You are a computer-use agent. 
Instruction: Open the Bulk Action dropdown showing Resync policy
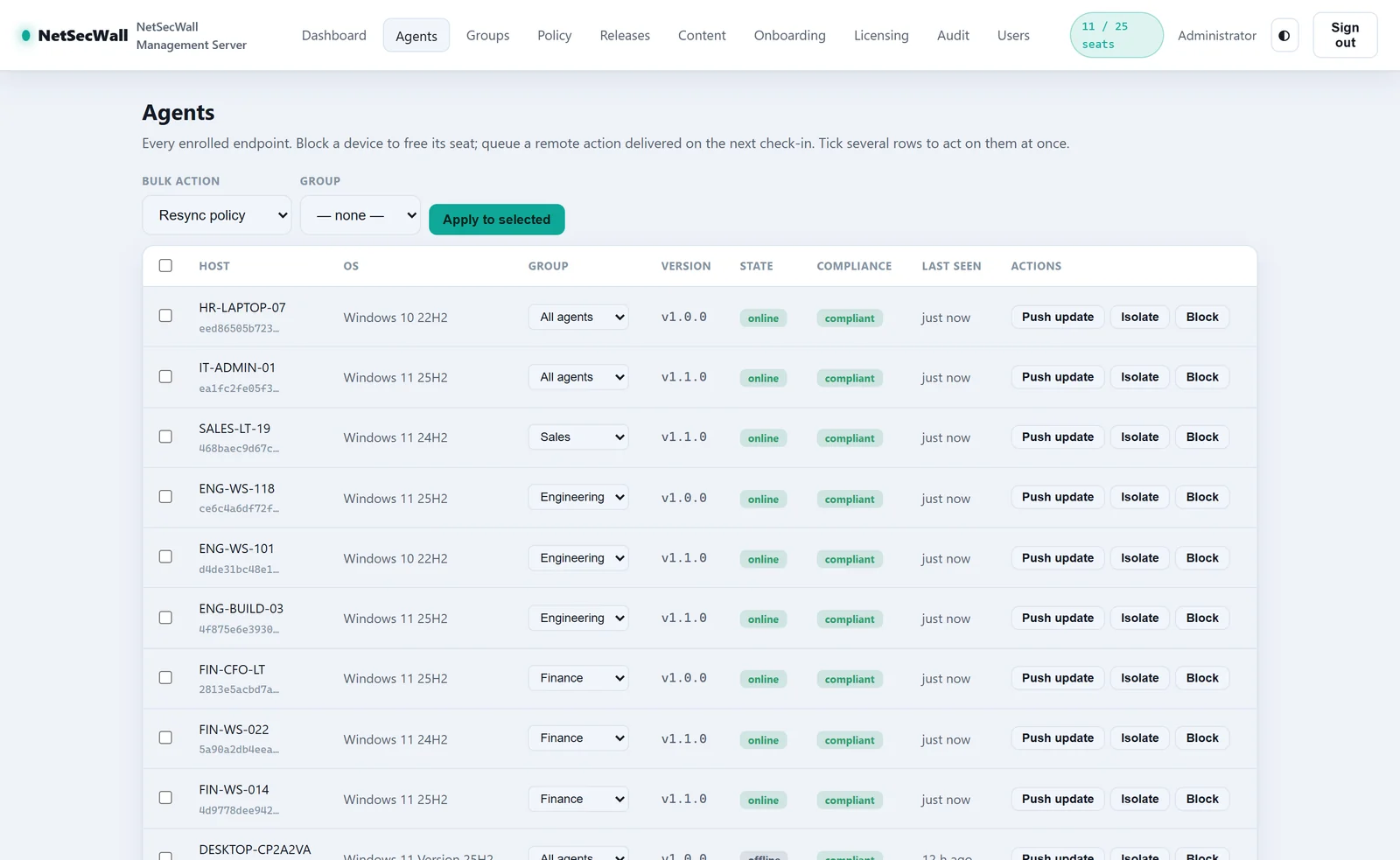(x=217, y=215)
